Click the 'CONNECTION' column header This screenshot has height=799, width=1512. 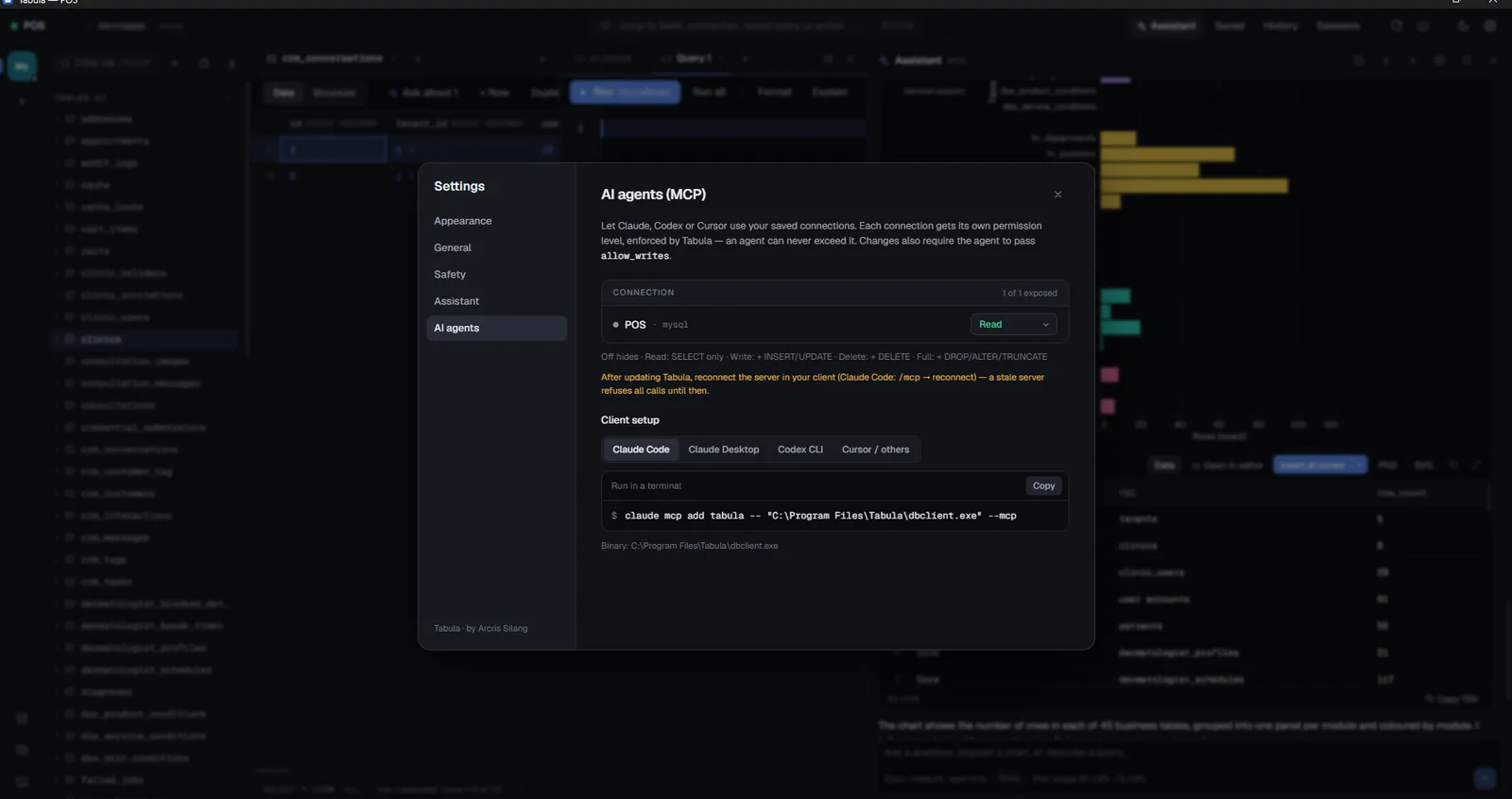click(x=644, y=293)
